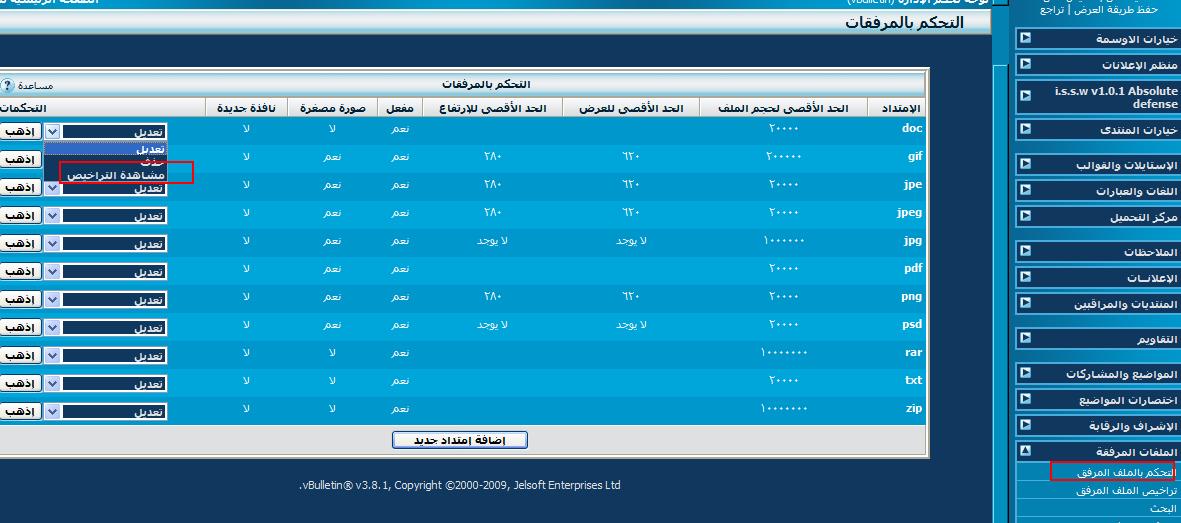Collapse the الملفات المرفقة sidebar section
This screenshot has width=1181, height=523.
(1025, 452)
